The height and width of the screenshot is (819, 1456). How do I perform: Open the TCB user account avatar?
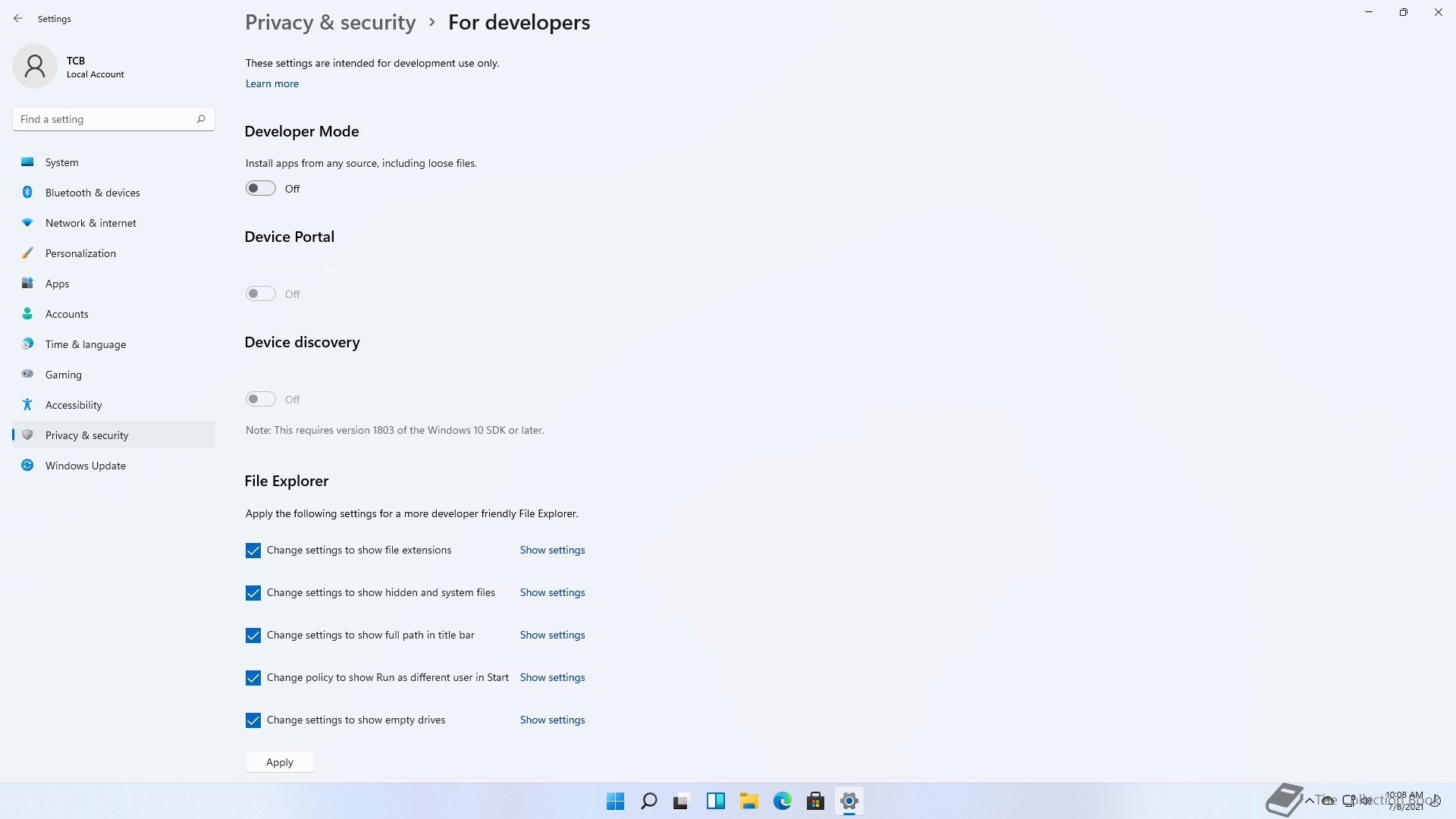[35, 66]
